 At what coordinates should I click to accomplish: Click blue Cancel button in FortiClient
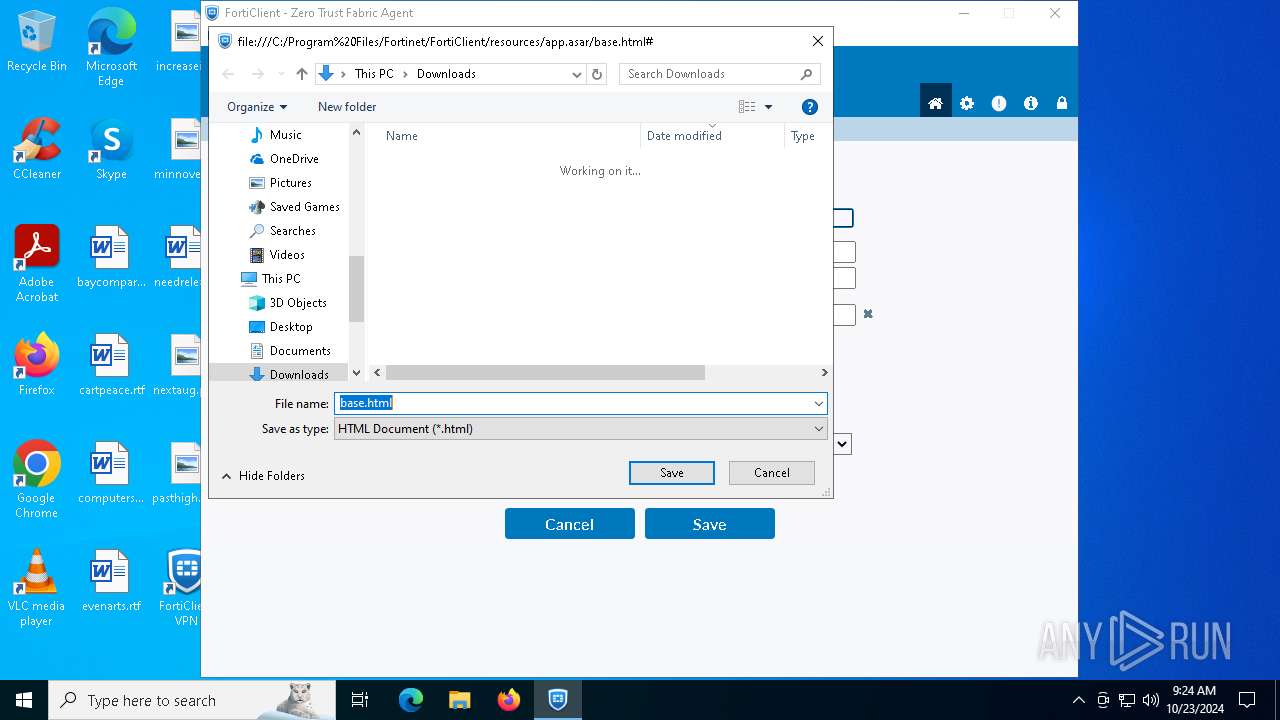pyautogui.click(x=570, y=524)
